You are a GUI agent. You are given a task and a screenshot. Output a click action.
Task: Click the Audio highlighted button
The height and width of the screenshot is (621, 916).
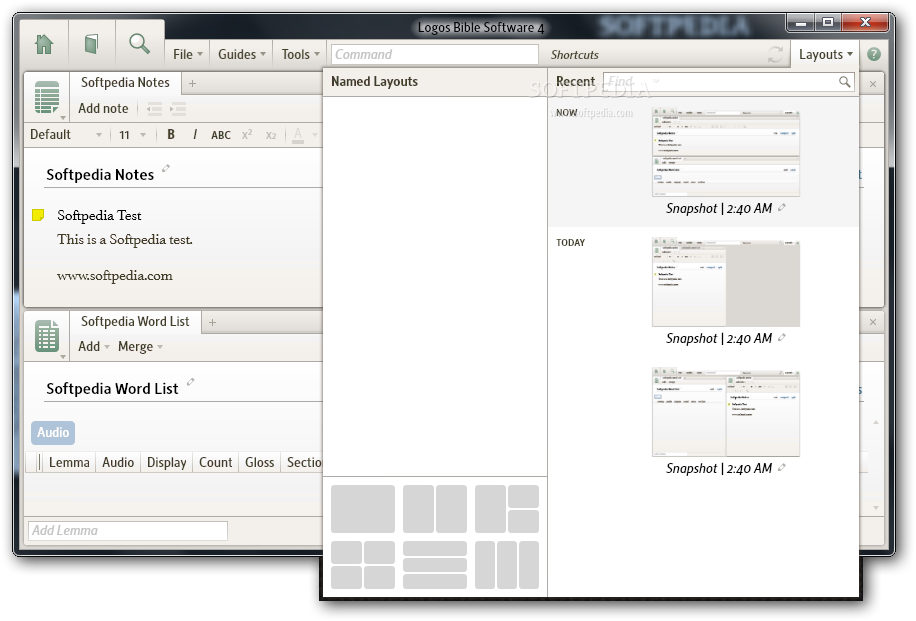[53, 432]
